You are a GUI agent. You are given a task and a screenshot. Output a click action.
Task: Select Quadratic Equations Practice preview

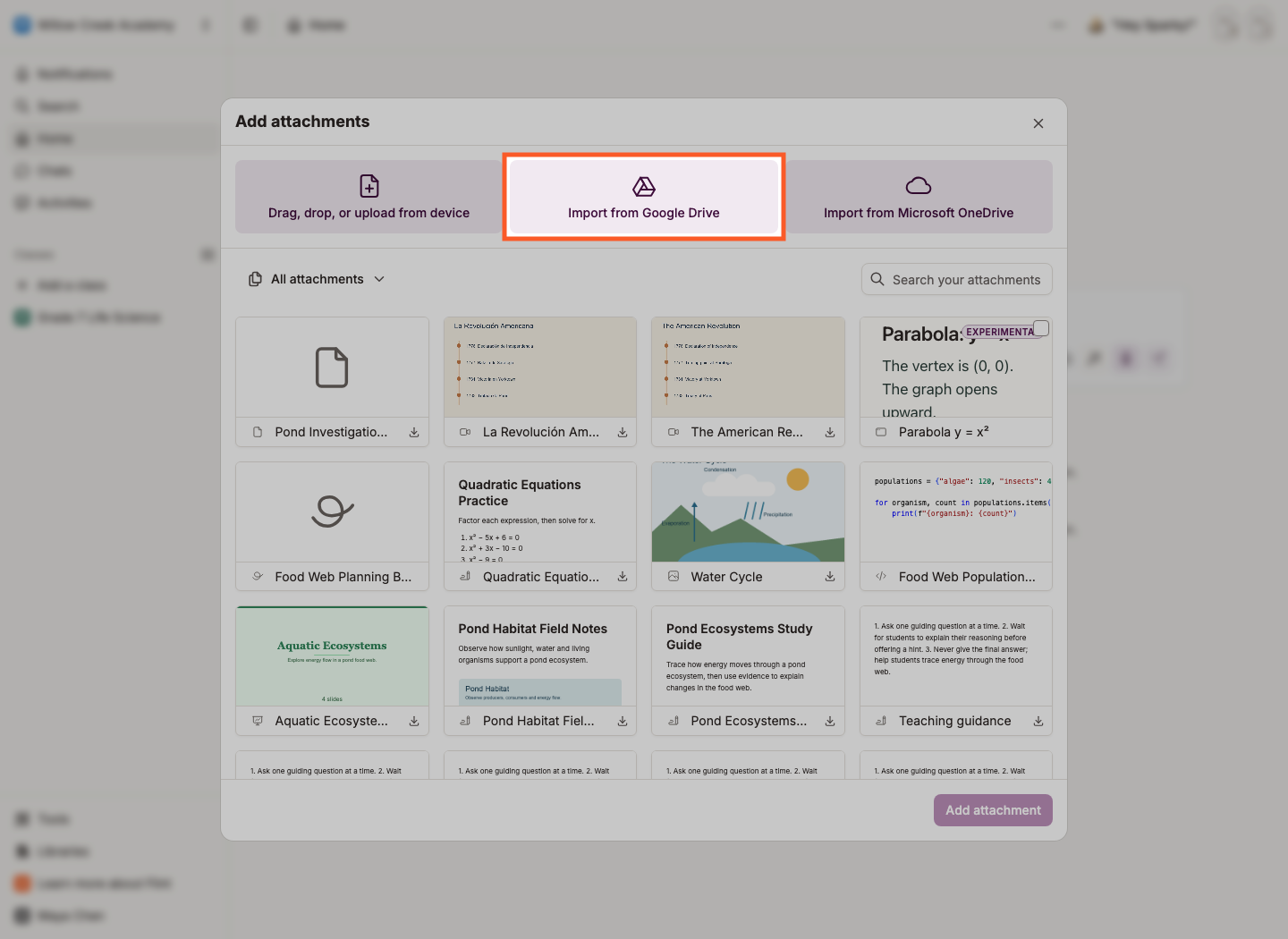coord(540,512)
